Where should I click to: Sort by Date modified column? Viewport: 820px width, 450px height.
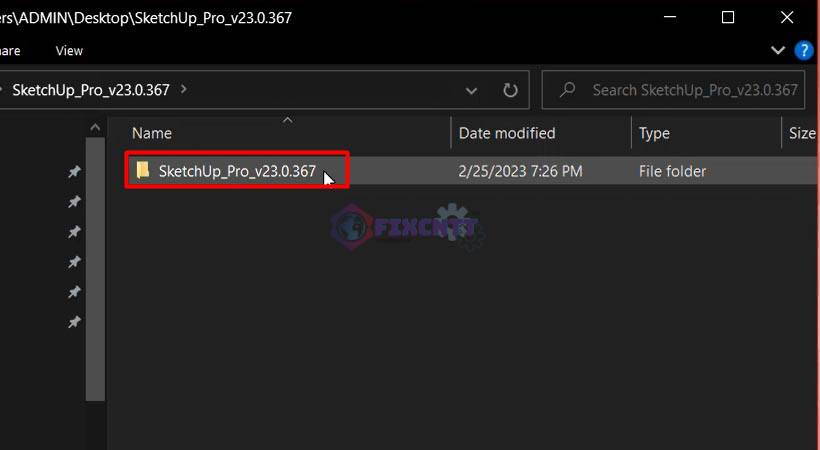click(507, 133)
